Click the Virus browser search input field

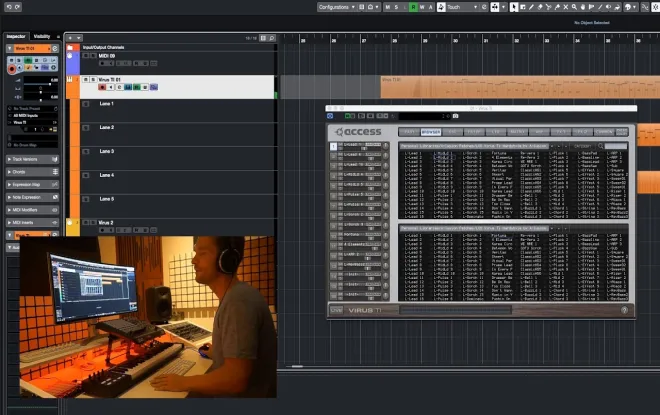pyautogui.click(x=616, y=146)
